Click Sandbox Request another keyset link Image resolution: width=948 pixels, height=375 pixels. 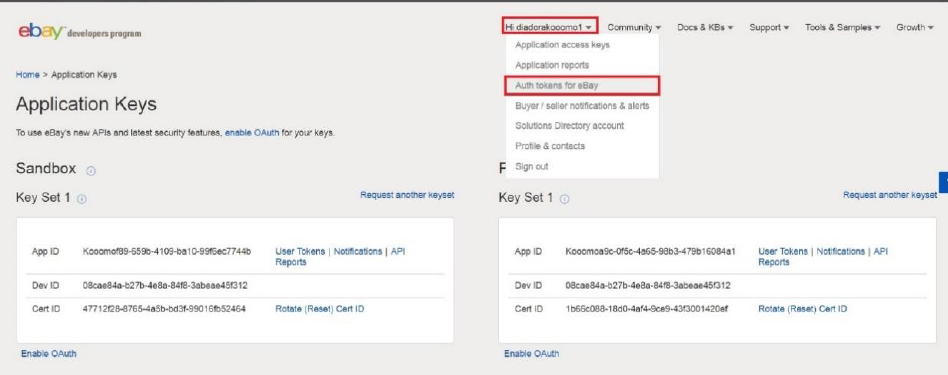pos(407,195)
